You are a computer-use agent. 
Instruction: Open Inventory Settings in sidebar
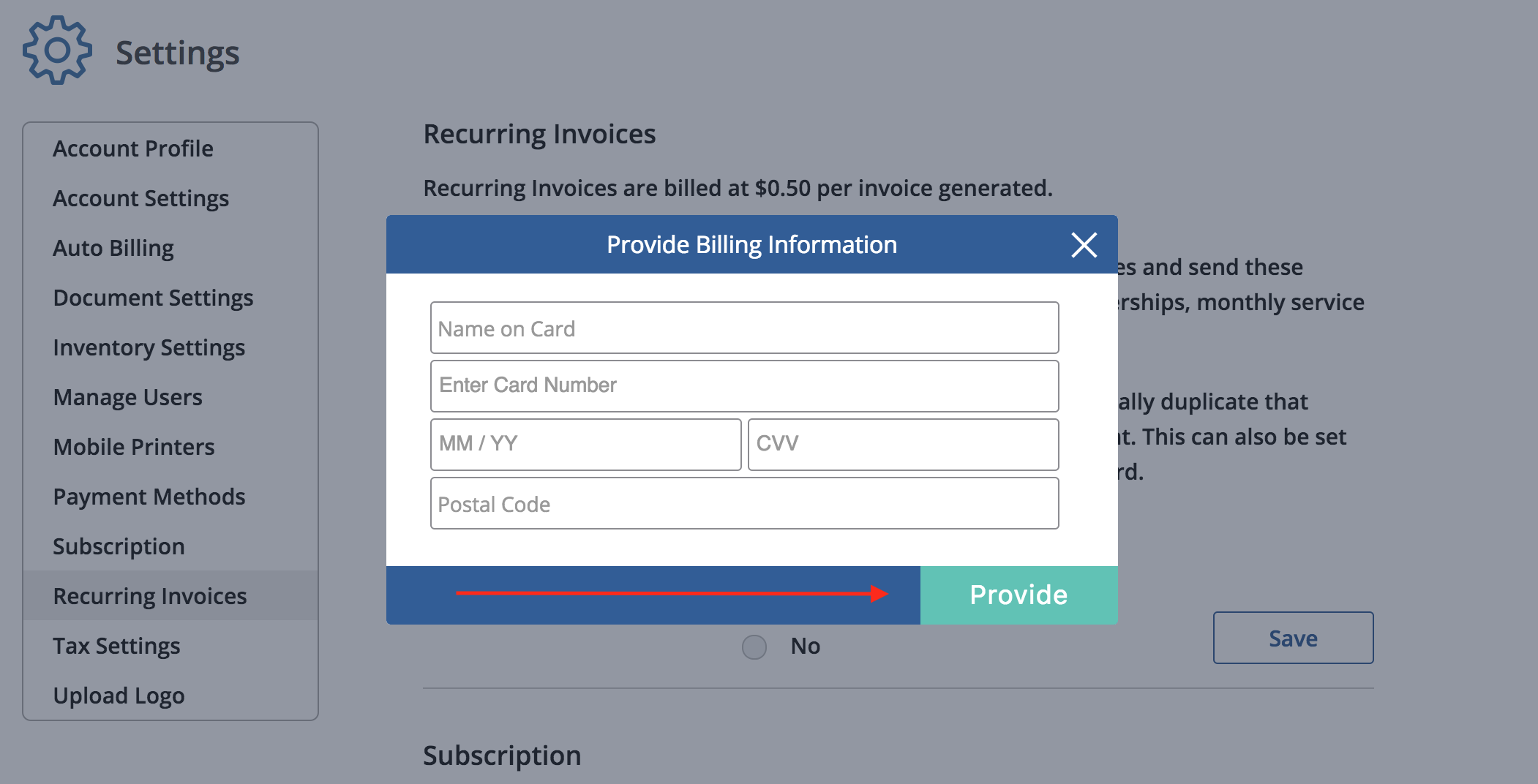(x=149, y=347)
